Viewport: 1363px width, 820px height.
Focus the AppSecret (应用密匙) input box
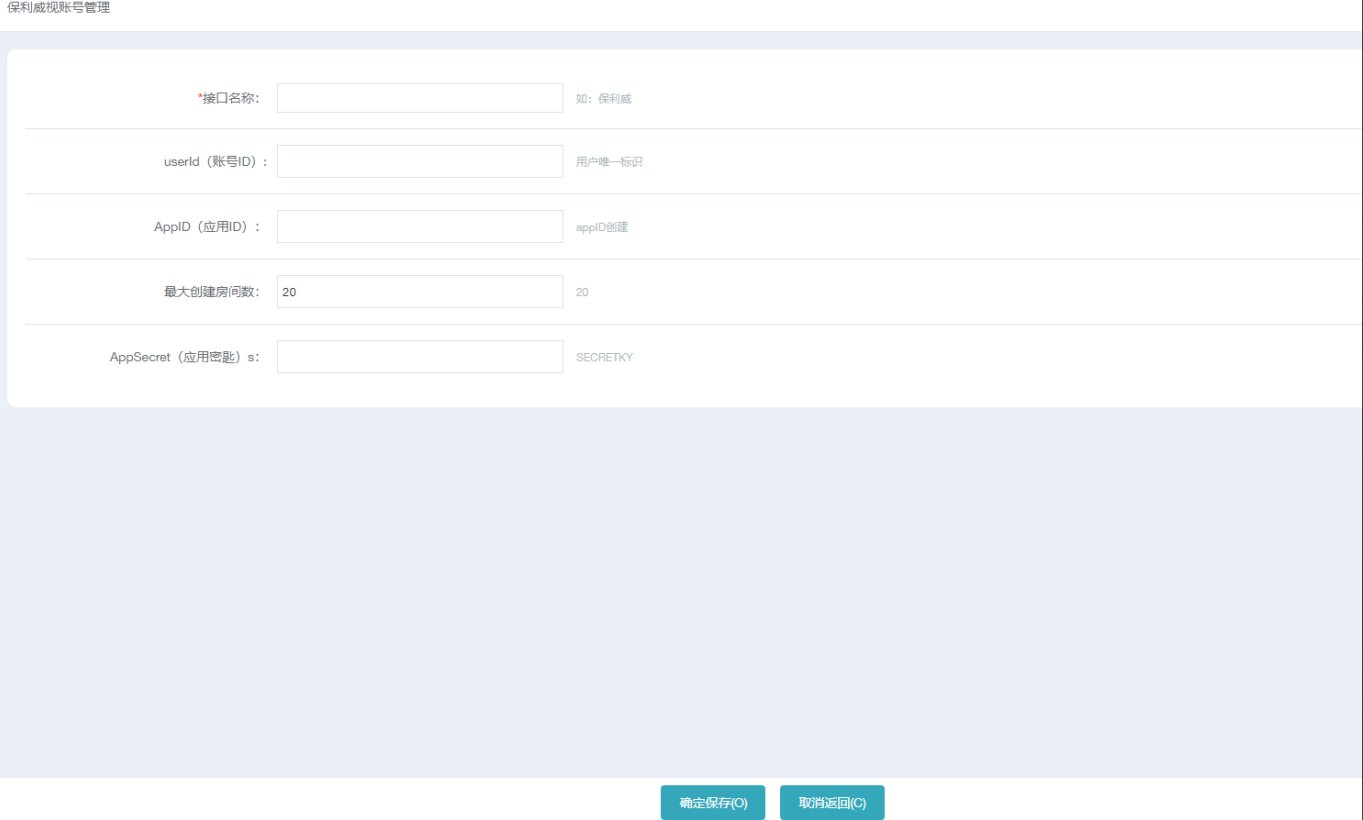(x=420, y=357)
